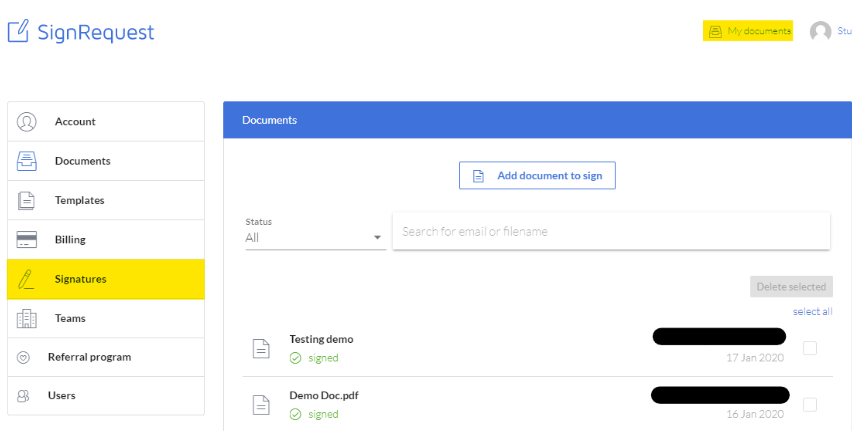Click the Users people icon in sidebar
This screenshot has width=857, height=442.
pos(24,396)
